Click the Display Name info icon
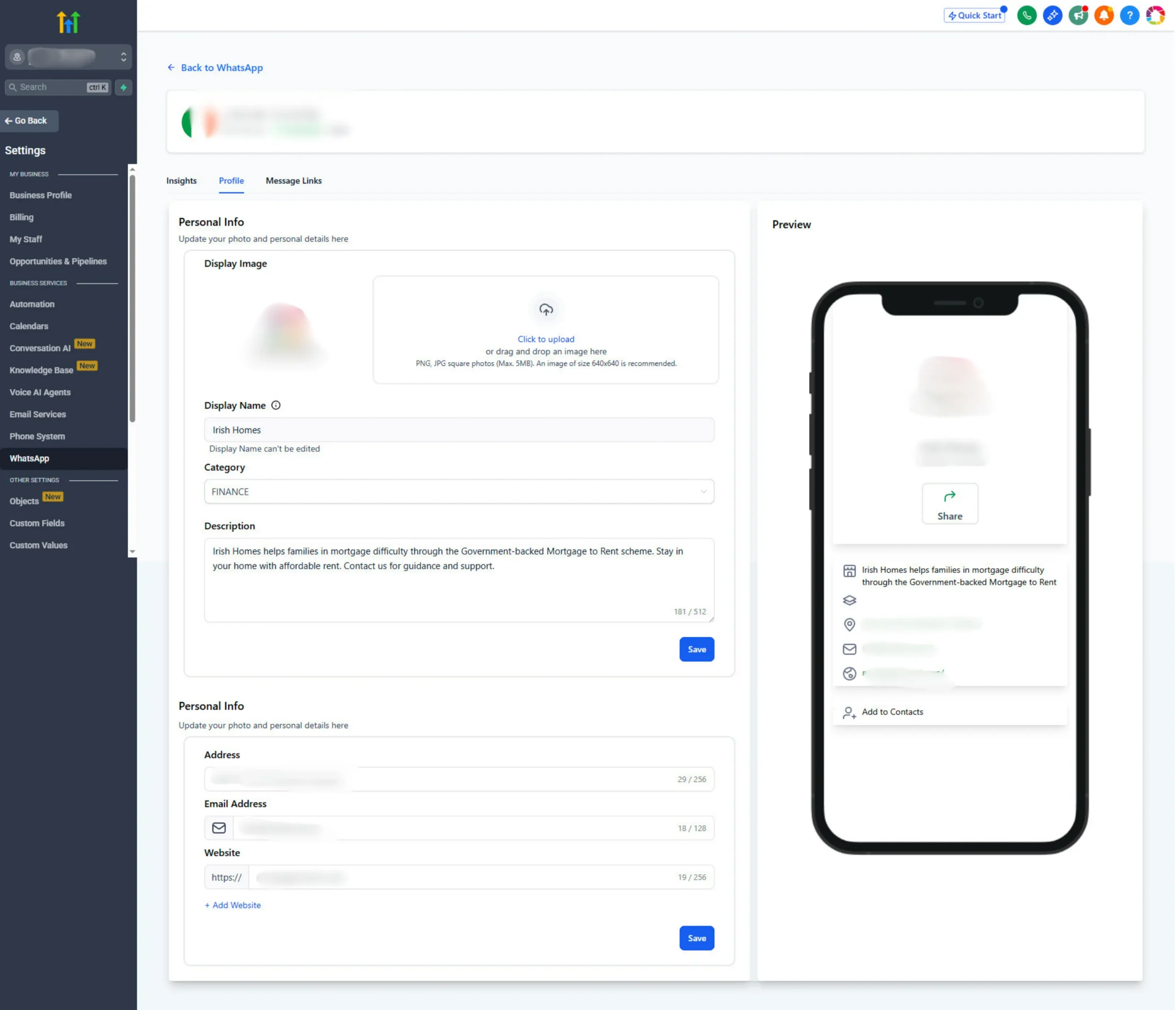Image resolution: width=1176 pixels, height=1010 pixels. (x=276, y=405)
